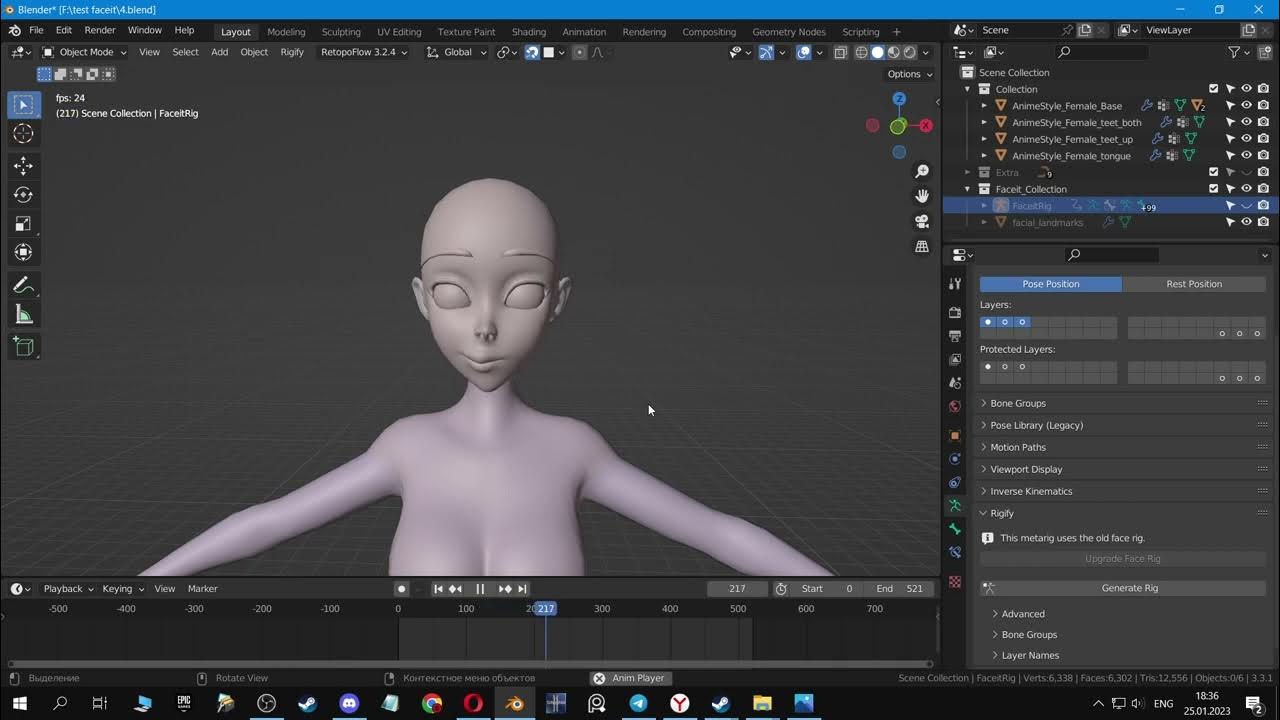Uncheck the Extra collection checkbox

pos(1214,172)
